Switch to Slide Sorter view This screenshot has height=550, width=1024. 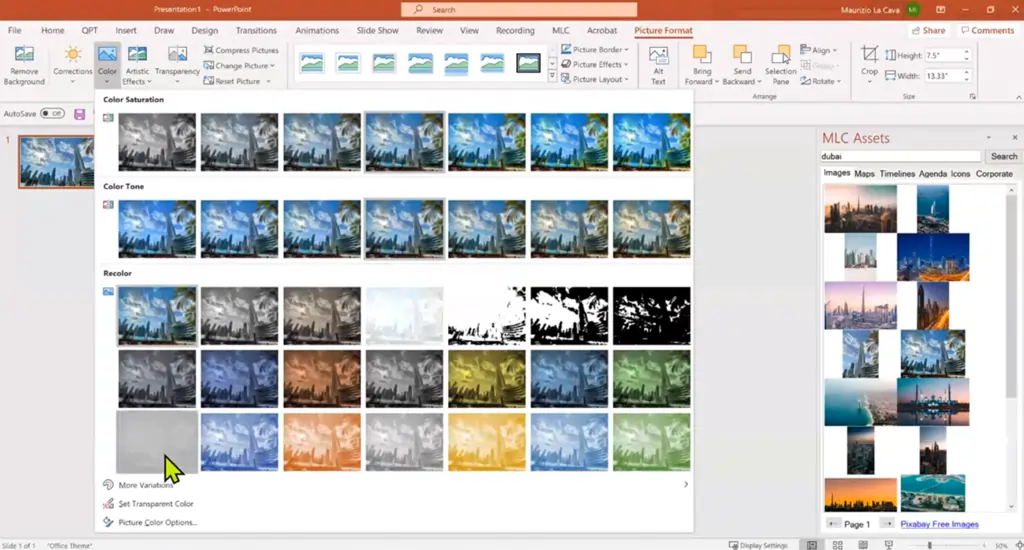click(x=837, y=545)
